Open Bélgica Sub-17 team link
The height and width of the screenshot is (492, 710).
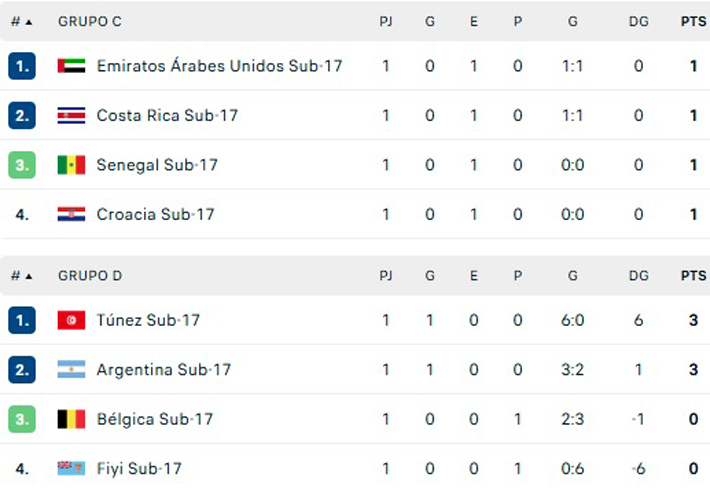click(155, 419)
